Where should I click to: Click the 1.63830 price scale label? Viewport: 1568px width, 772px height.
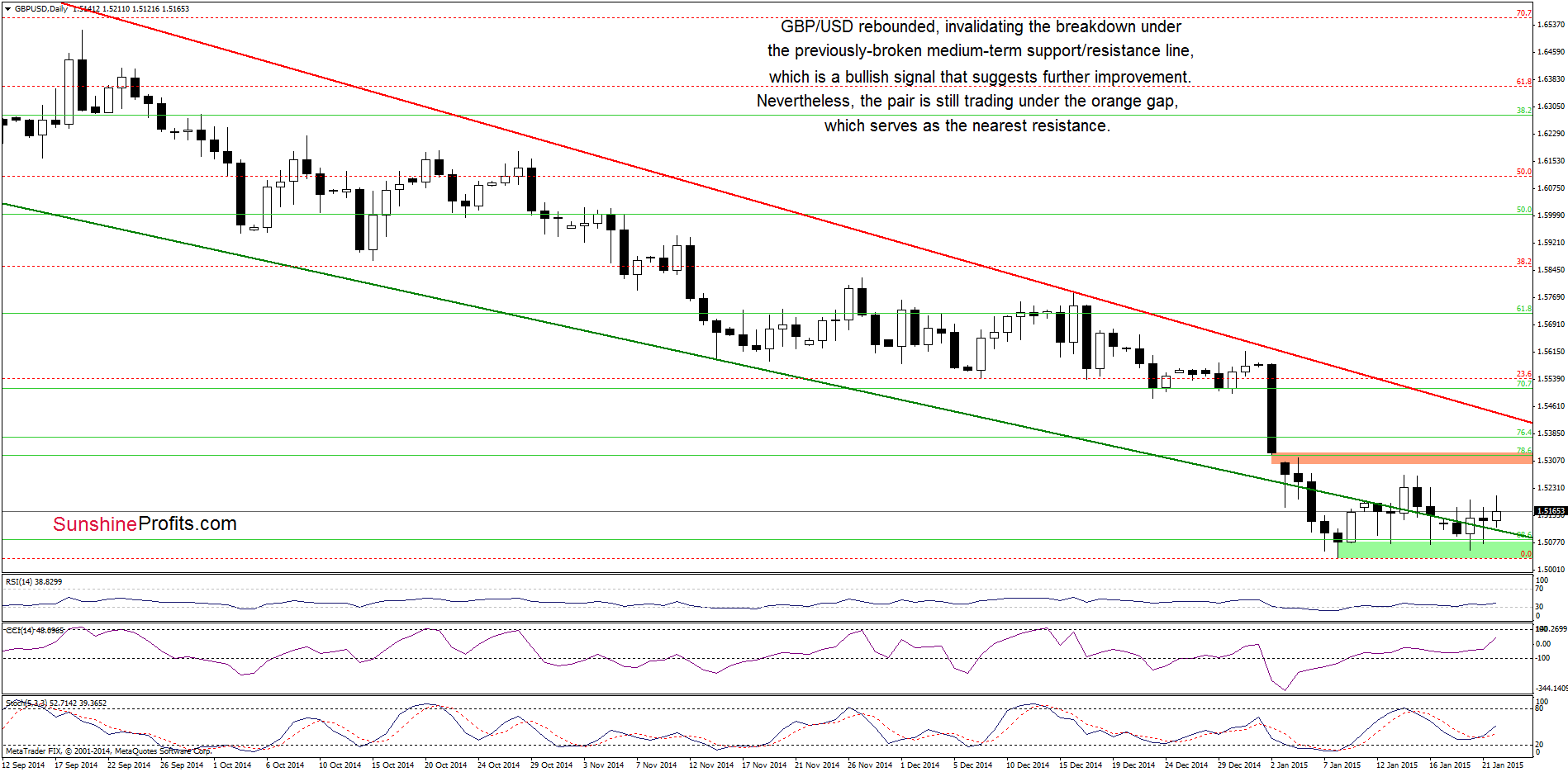coord(1551,79)
